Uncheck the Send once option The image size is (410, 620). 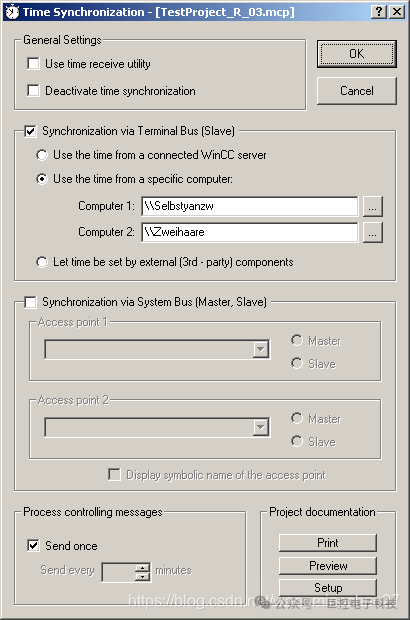tap(34, 546)
